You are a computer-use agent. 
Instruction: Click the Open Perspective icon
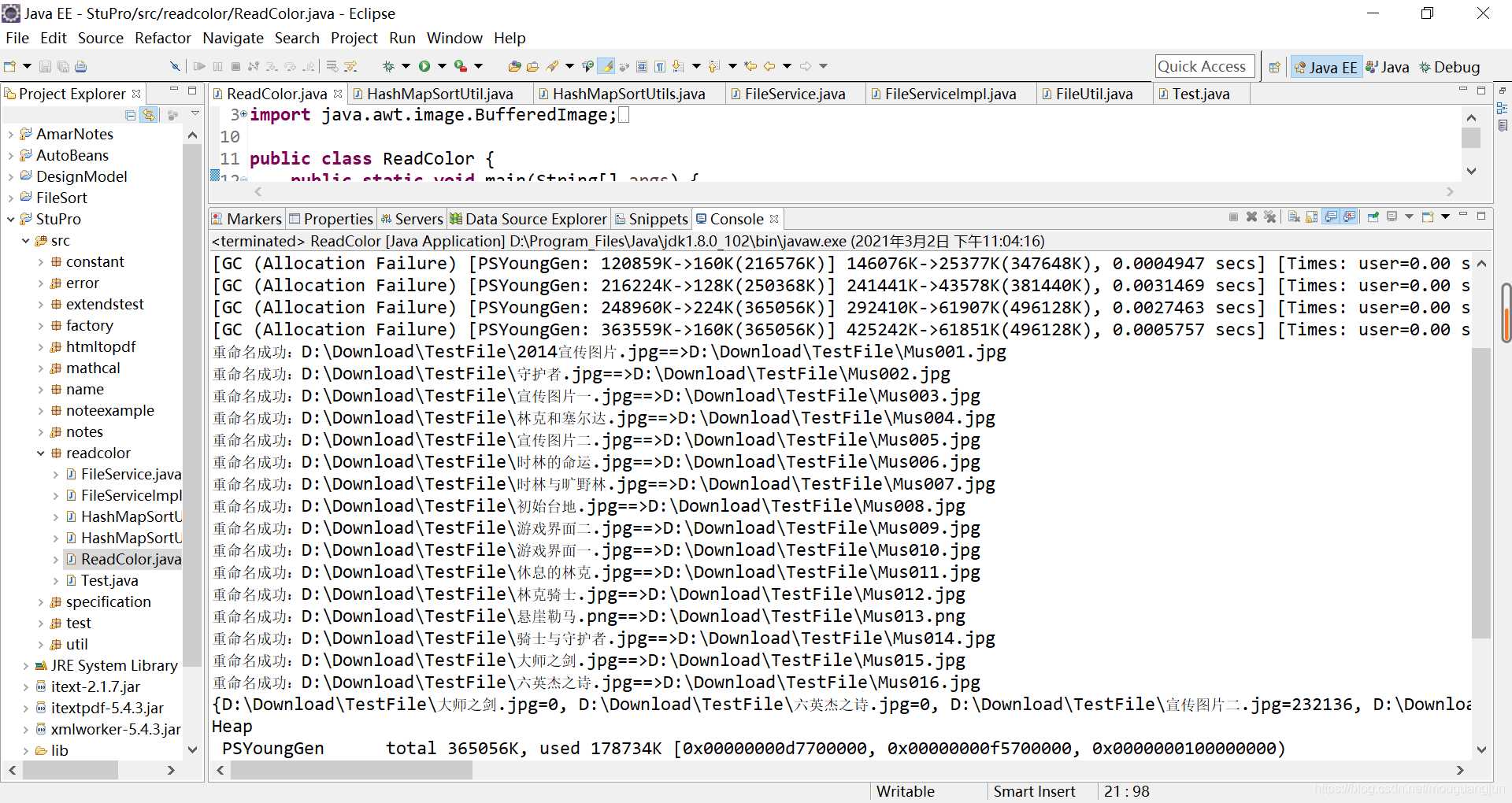[1274, 68]
